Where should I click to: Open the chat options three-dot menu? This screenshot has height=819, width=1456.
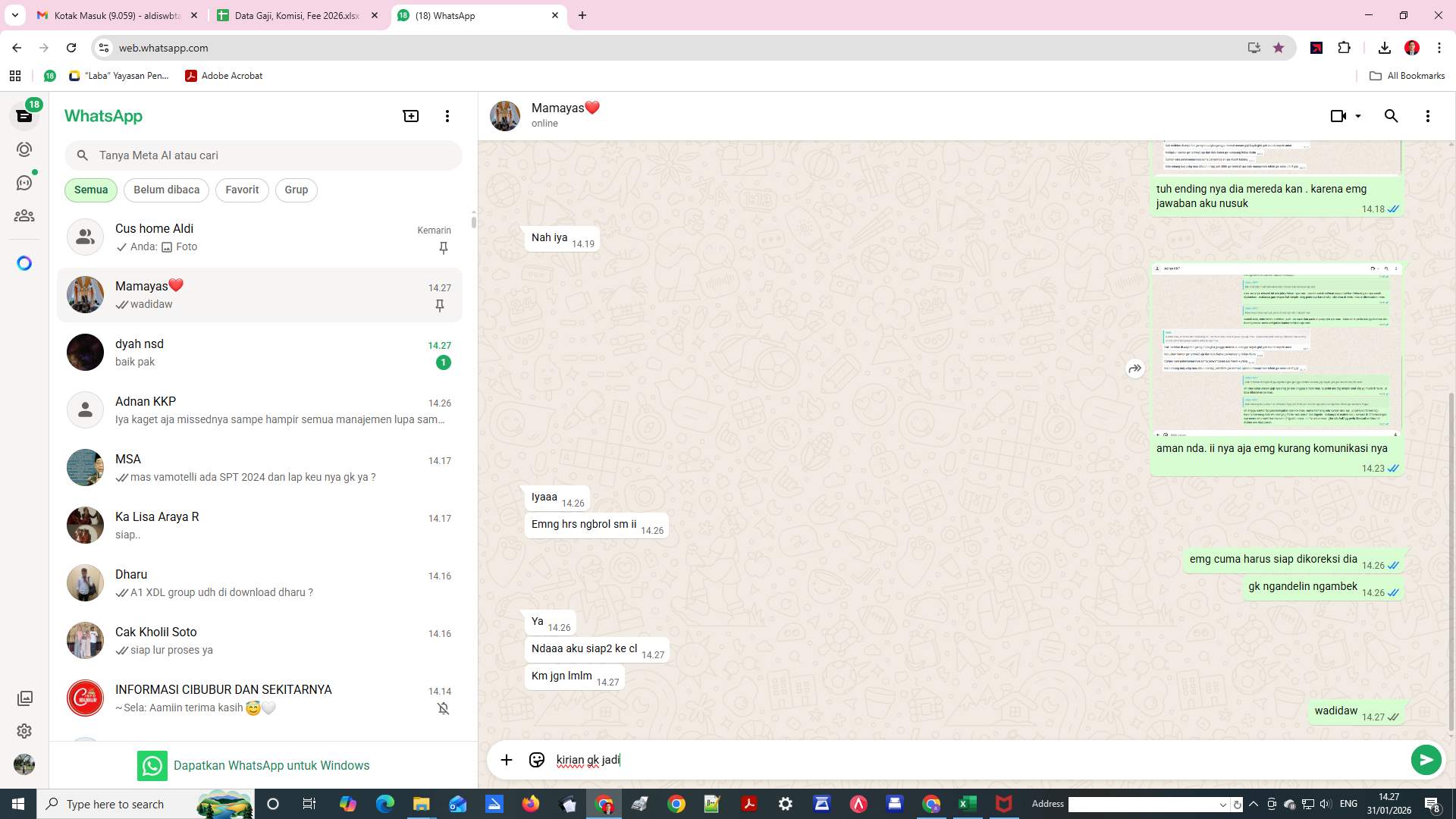coord(1428,115)
